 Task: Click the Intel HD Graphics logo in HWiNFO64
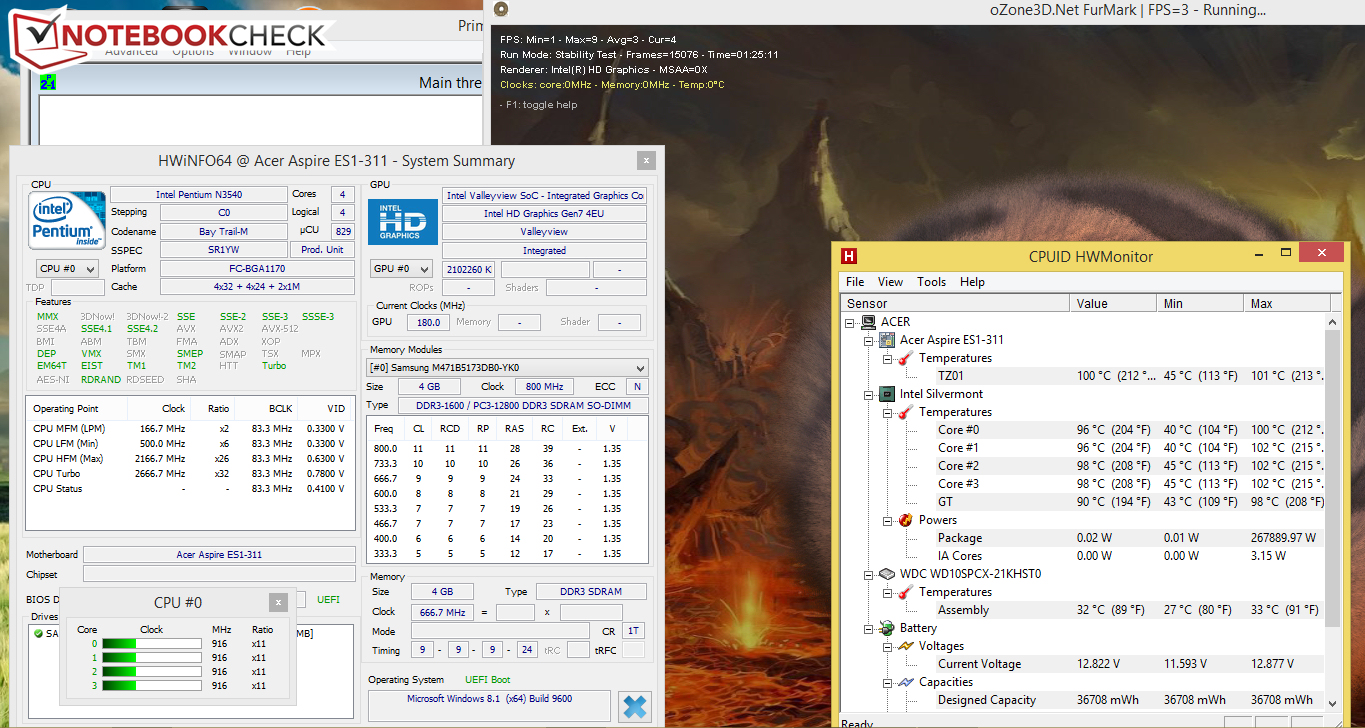(402, 222)
